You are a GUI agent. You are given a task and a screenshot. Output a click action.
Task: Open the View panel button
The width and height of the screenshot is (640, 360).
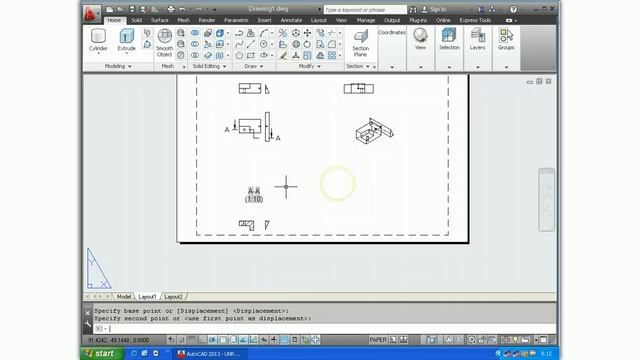coord(420,40)
